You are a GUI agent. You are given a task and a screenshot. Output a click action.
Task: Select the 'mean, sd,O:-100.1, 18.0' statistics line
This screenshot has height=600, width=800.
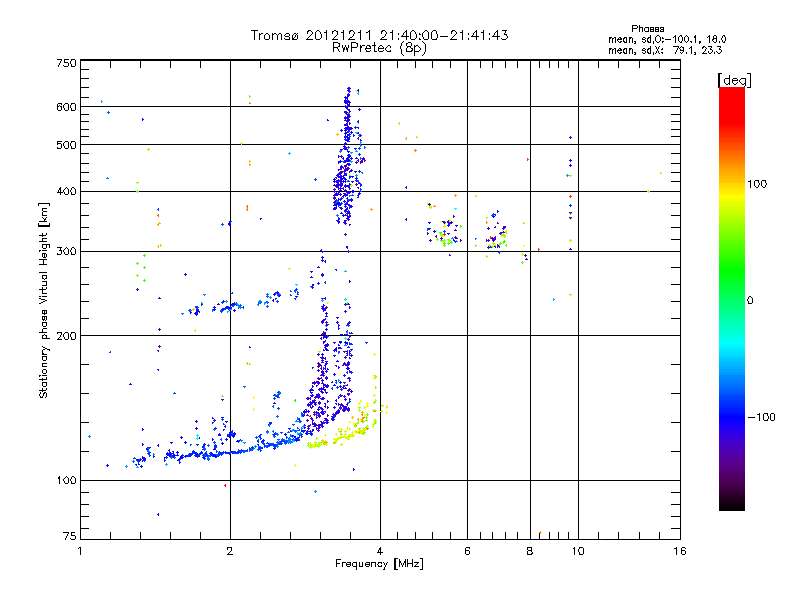point(667,39)
